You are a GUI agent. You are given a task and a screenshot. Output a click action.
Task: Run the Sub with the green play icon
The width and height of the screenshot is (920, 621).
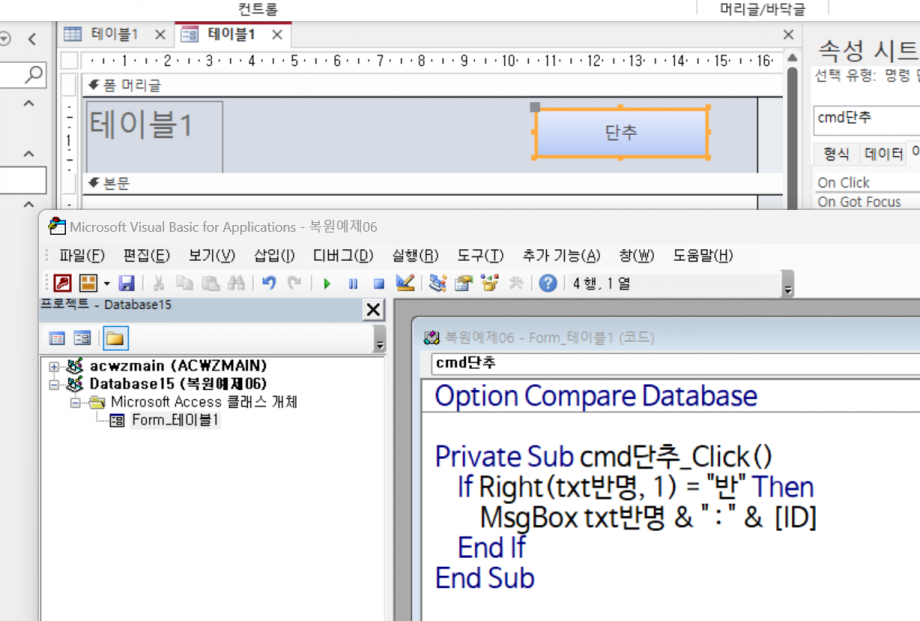(x=327, y=284)
